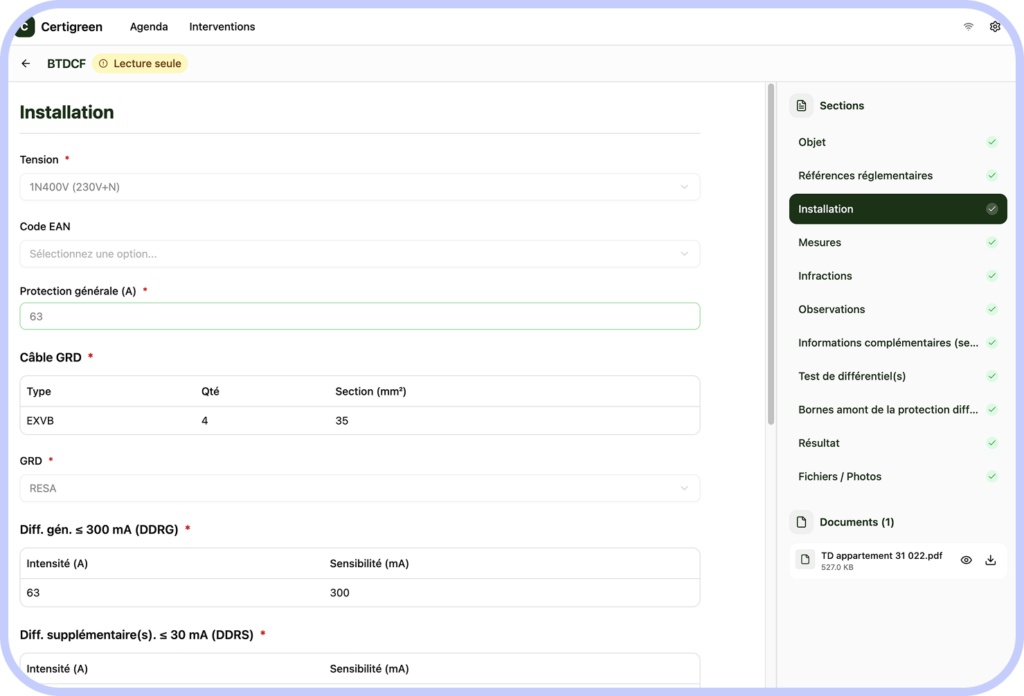Click the Observations section checkmark
The width and height of the screenshot is (1024, 696).
click(x=992, y=309)
